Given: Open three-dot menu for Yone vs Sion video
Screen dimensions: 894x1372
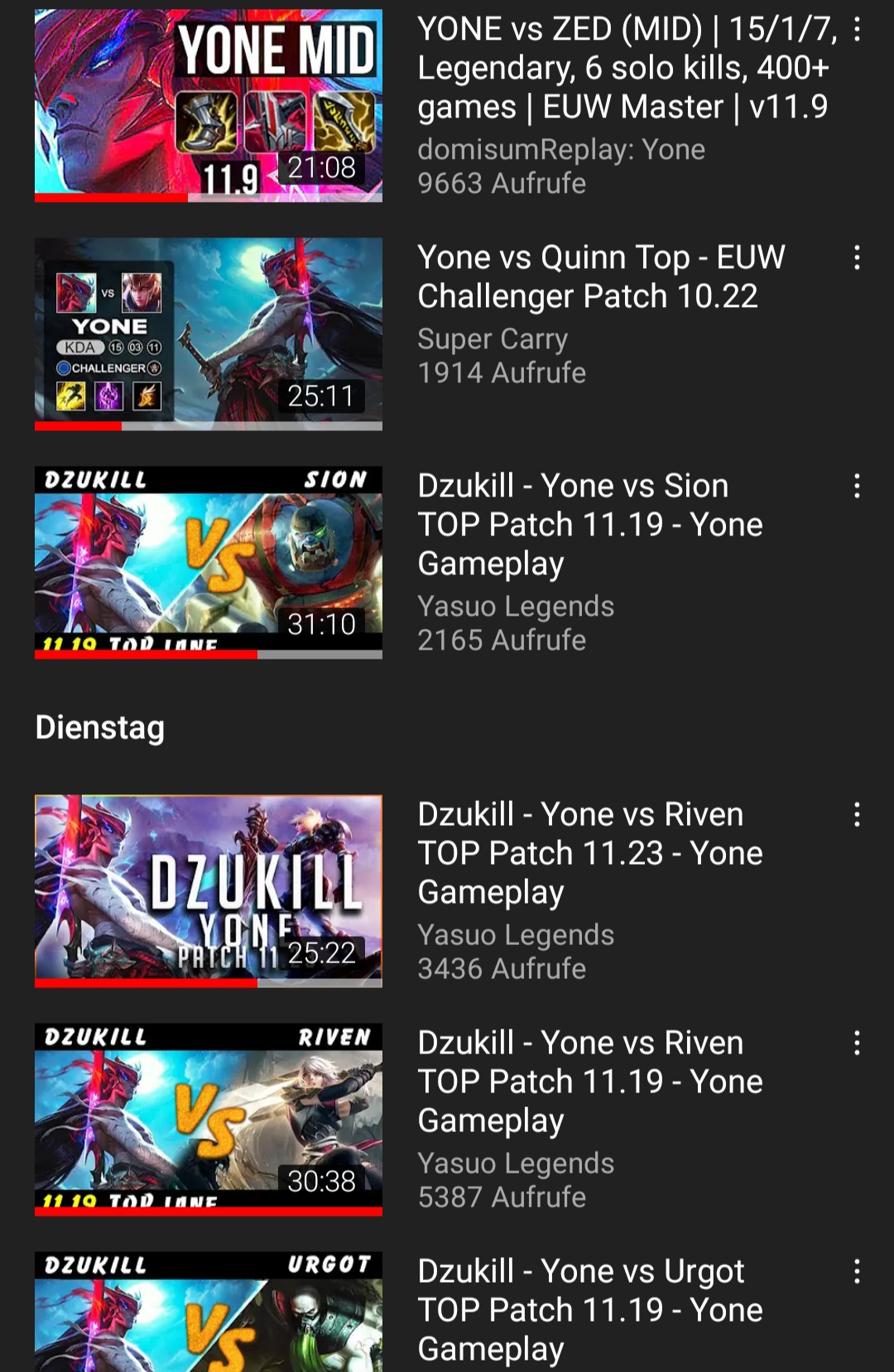Looking at the screenshot, I should click(857, 487).
